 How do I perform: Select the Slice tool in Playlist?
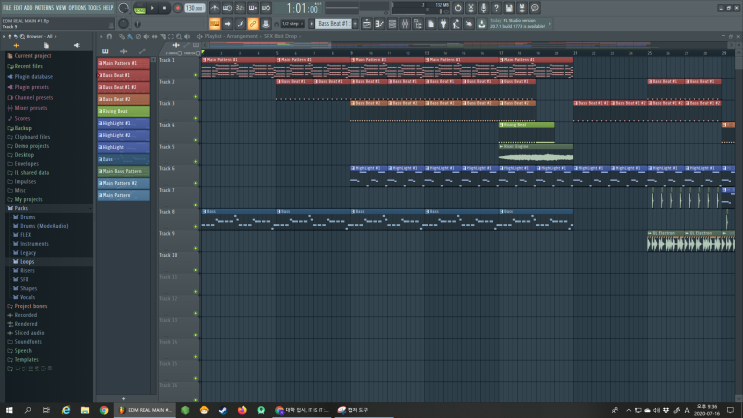click(x=163, y=36)
